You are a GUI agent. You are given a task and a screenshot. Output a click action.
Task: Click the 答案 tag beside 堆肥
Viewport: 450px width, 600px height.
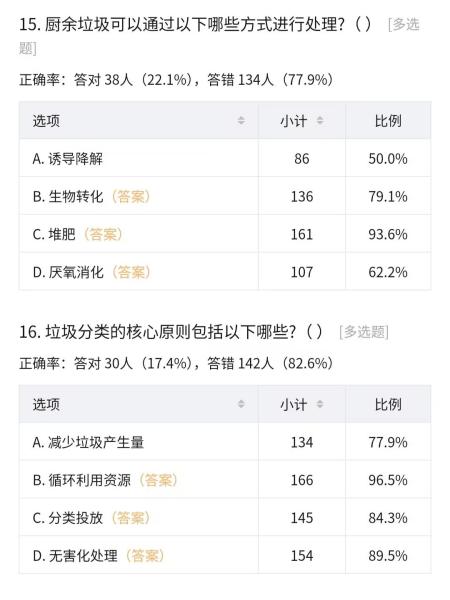[x=103, y=234]
